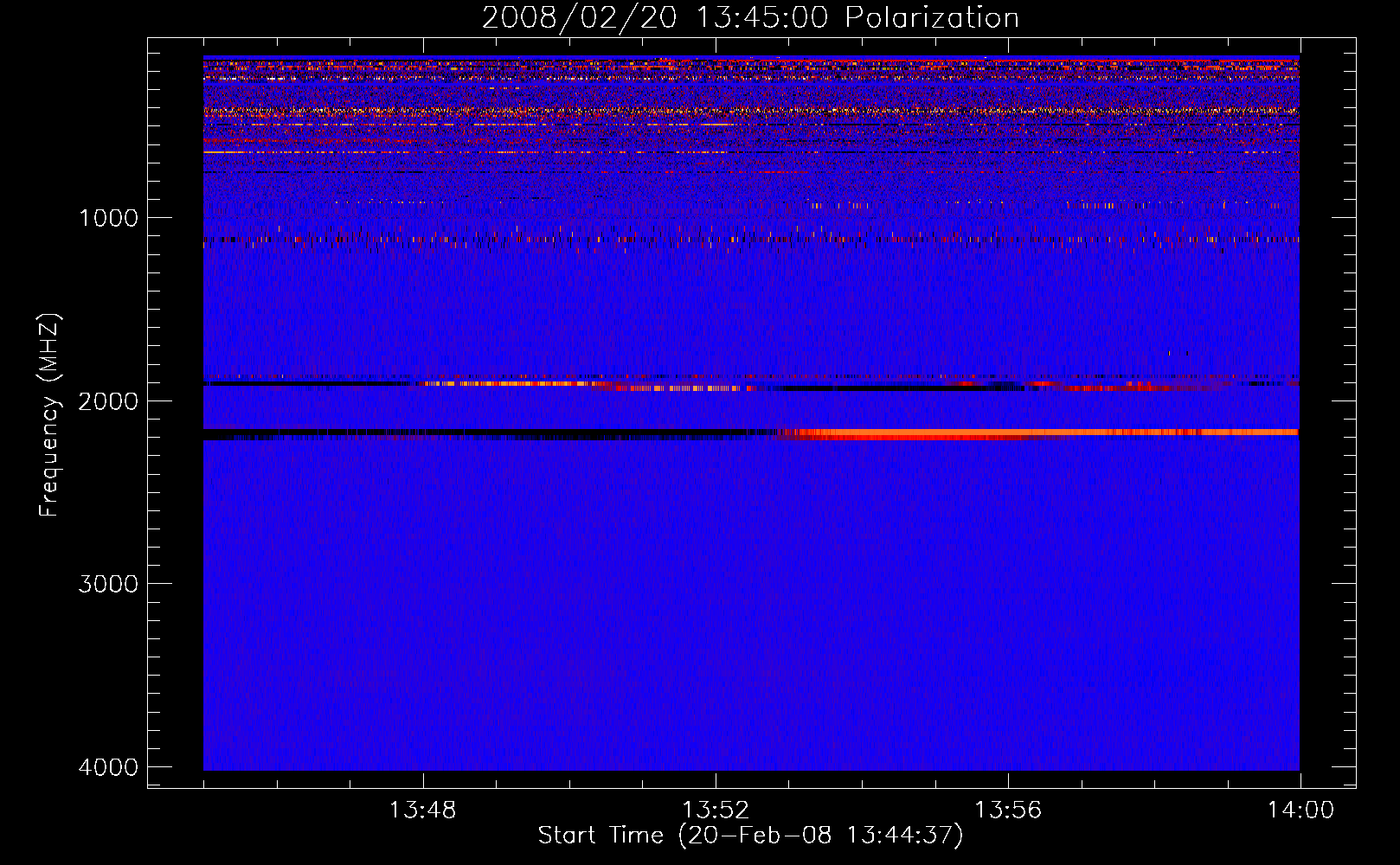This screenshot has height=865, width=1400.
Task: Click the 4000 frequency tick label
Action: click(x=108, y=767)
